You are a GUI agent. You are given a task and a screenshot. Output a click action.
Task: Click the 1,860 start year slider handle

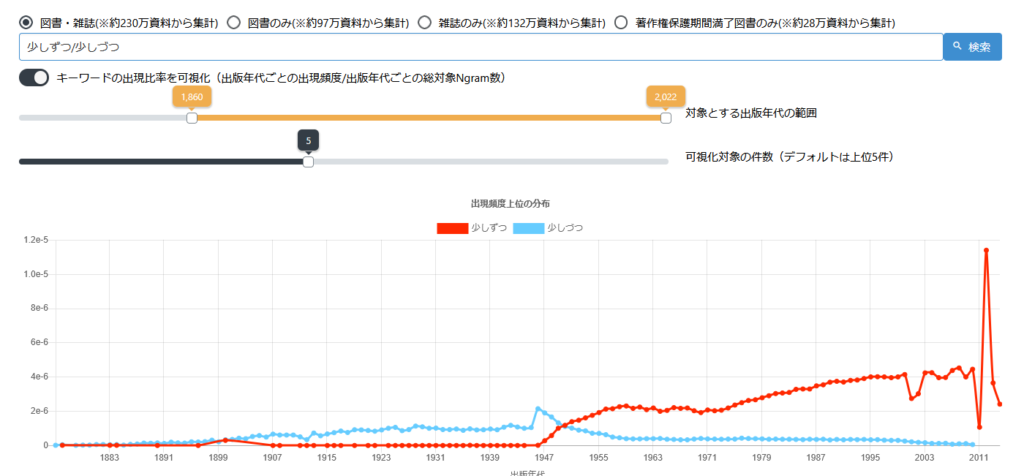tap(192, 118)
